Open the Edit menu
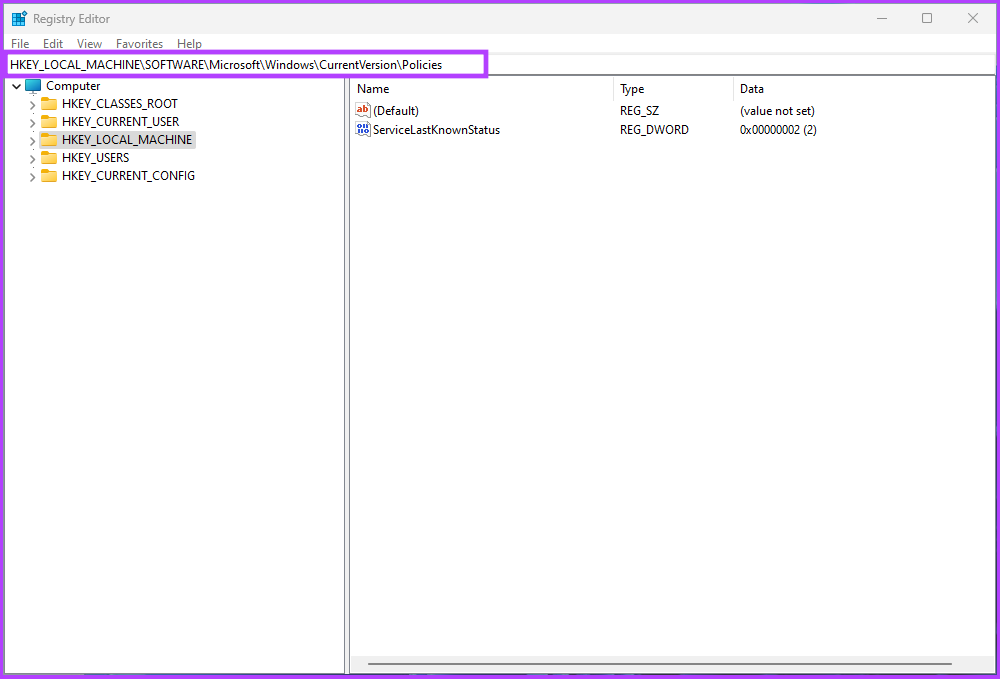 pyautogui.click(x=53, y=43)
